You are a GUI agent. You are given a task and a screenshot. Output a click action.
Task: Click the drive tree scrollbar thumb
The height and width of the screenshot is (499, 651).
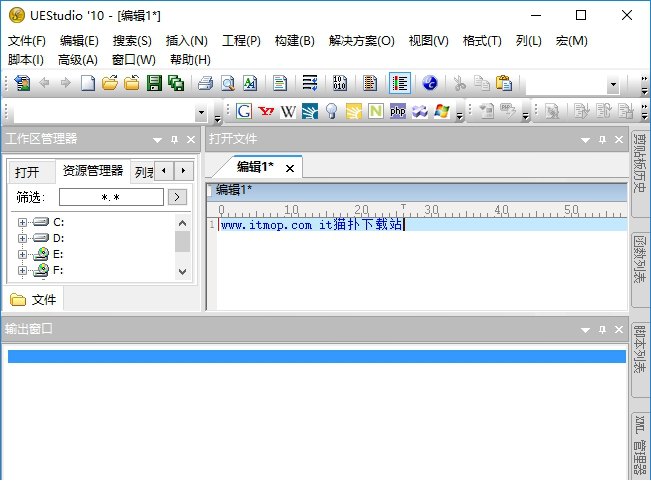(x=182, y=241)
